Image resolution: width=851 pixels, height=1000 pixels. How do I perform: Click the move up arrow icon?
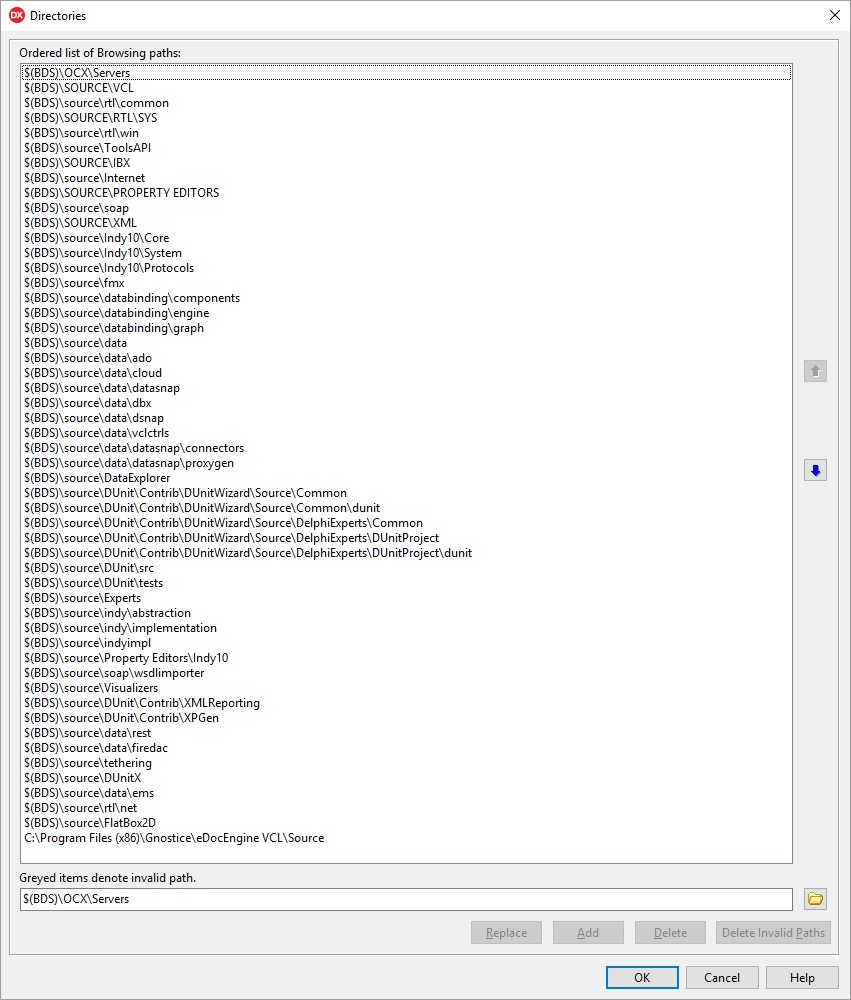coord(815,371)
